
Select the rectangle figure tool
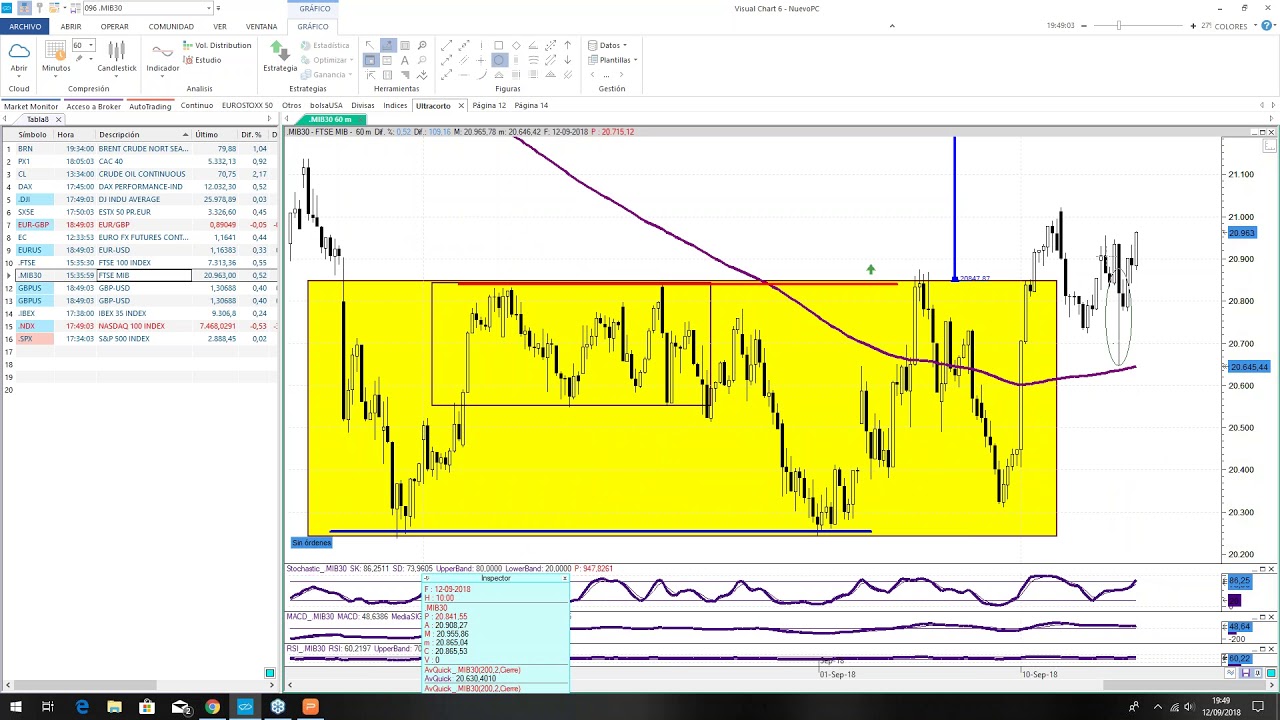point(499,45)
